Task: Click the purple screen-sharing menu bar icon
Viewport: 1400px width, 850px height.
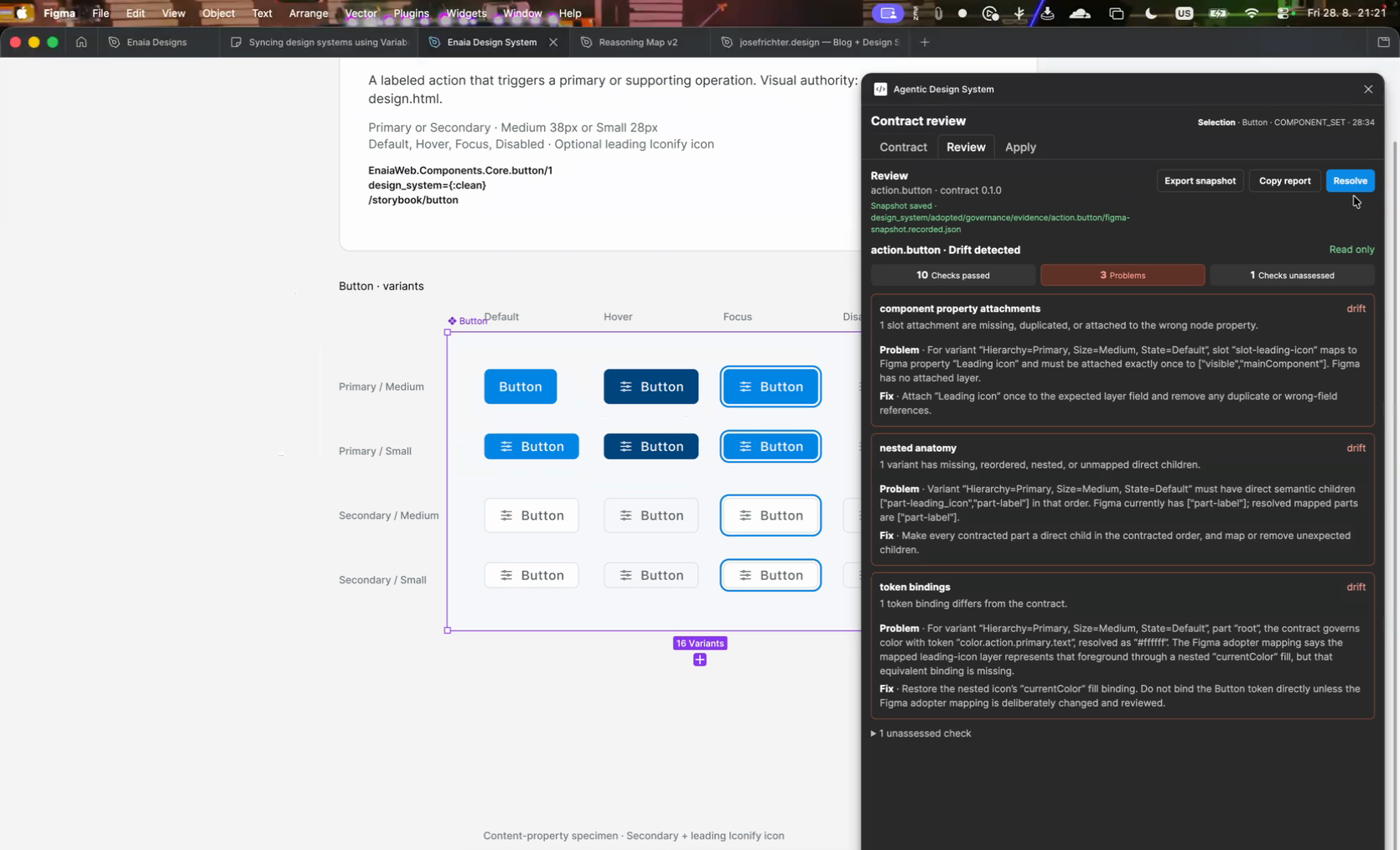Action: pyautogui.click(x=888, y=13)
